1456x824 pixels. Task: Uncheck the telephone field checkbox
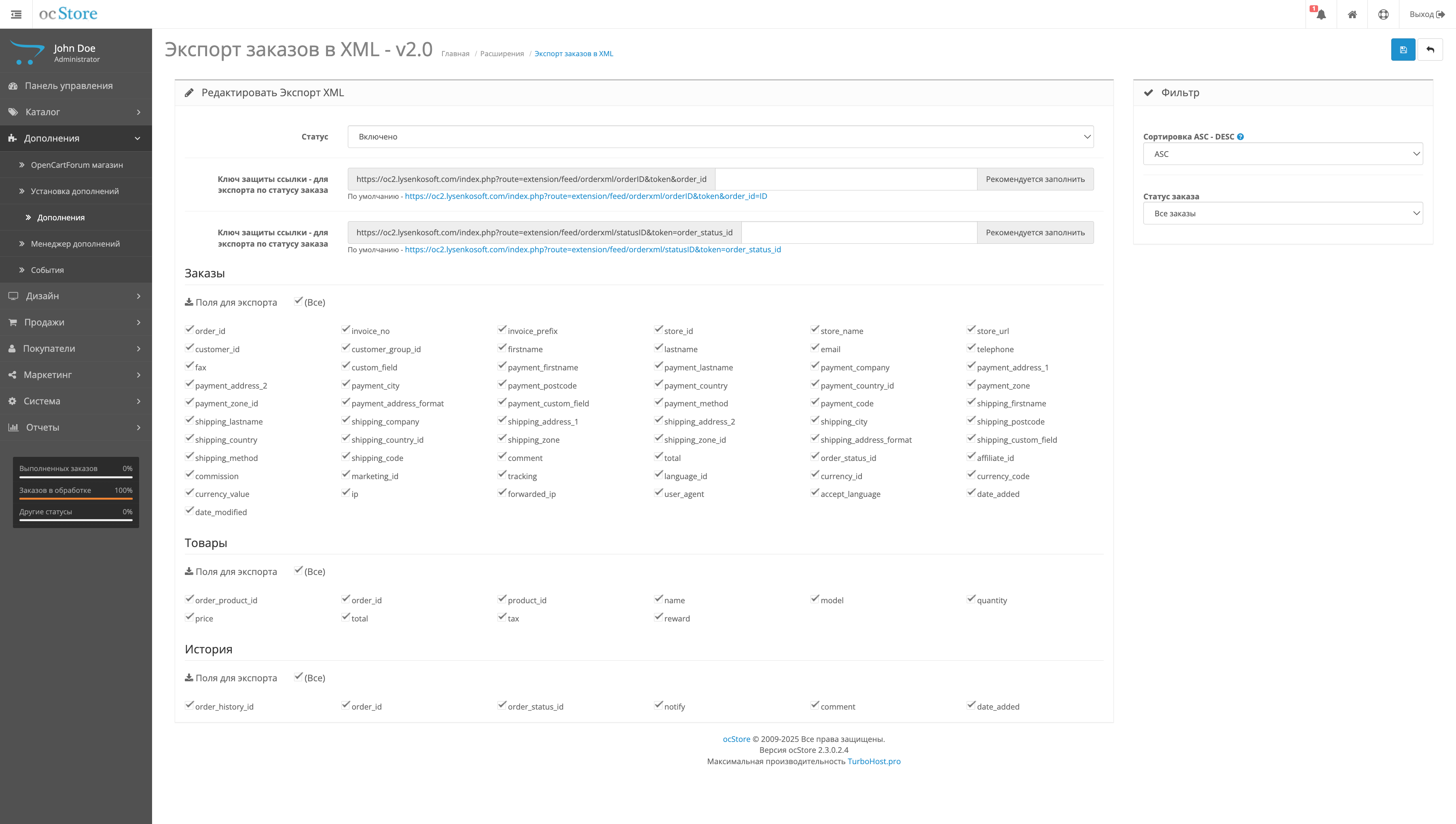coord(971,348)
